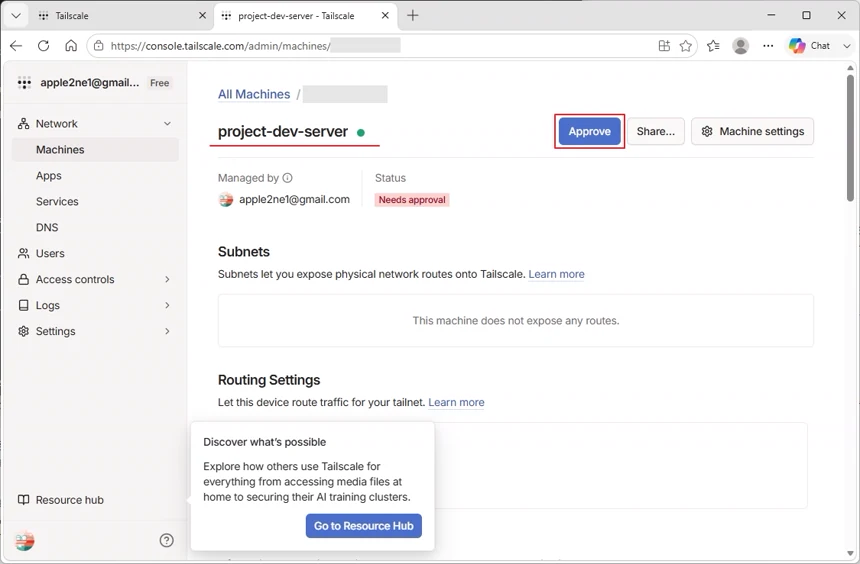Open the Machines page
This screenshot has width=860, height=564.
[x=95, y=150]
